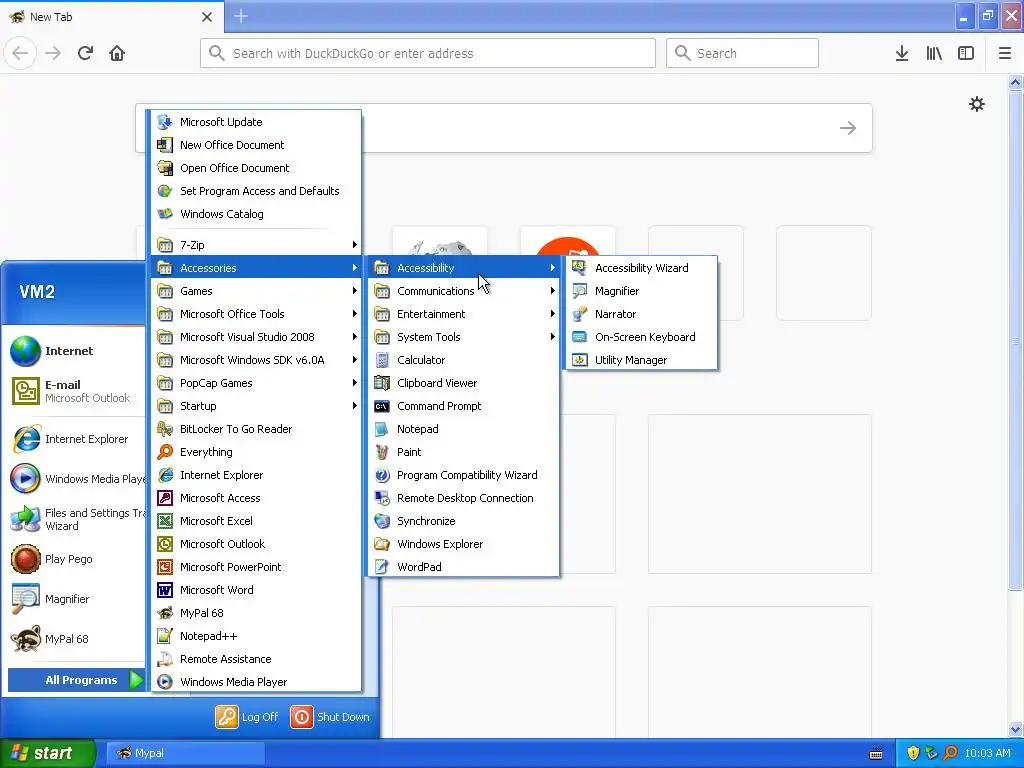Start Program Compatibility Wizard
This screenshot has width=1024, height=768.
coord(464,475)
